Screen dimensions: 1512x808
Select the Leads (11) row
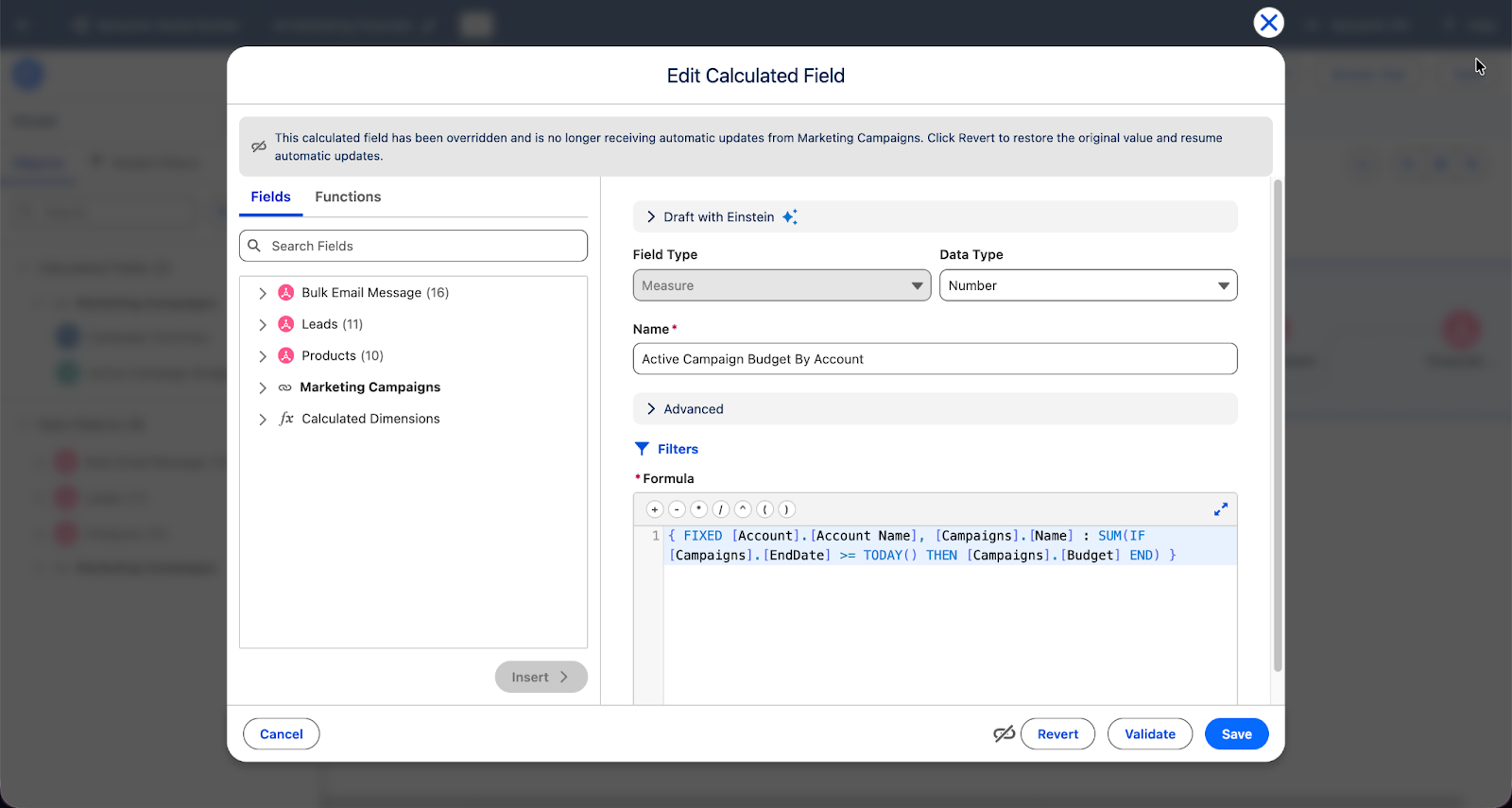pos(332,324)
